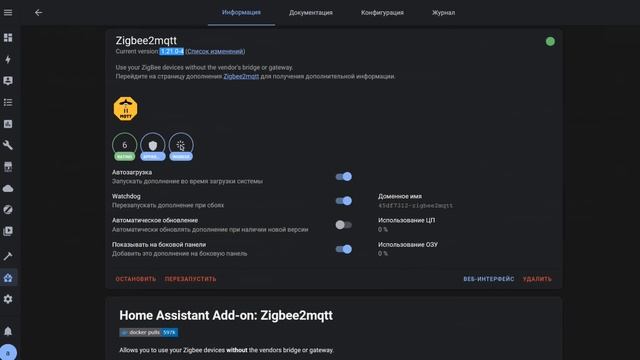Open the Energy lightning bolt icon
This screenshot has width=640, height=360.
[8, 60]
